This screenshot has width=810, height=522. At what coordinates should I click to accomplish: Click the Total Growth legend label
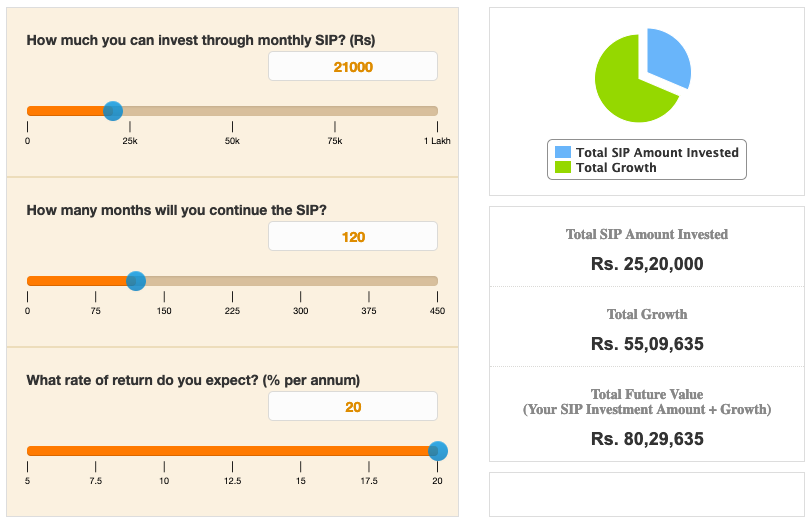pyautogui.click(x=616, y=167)
